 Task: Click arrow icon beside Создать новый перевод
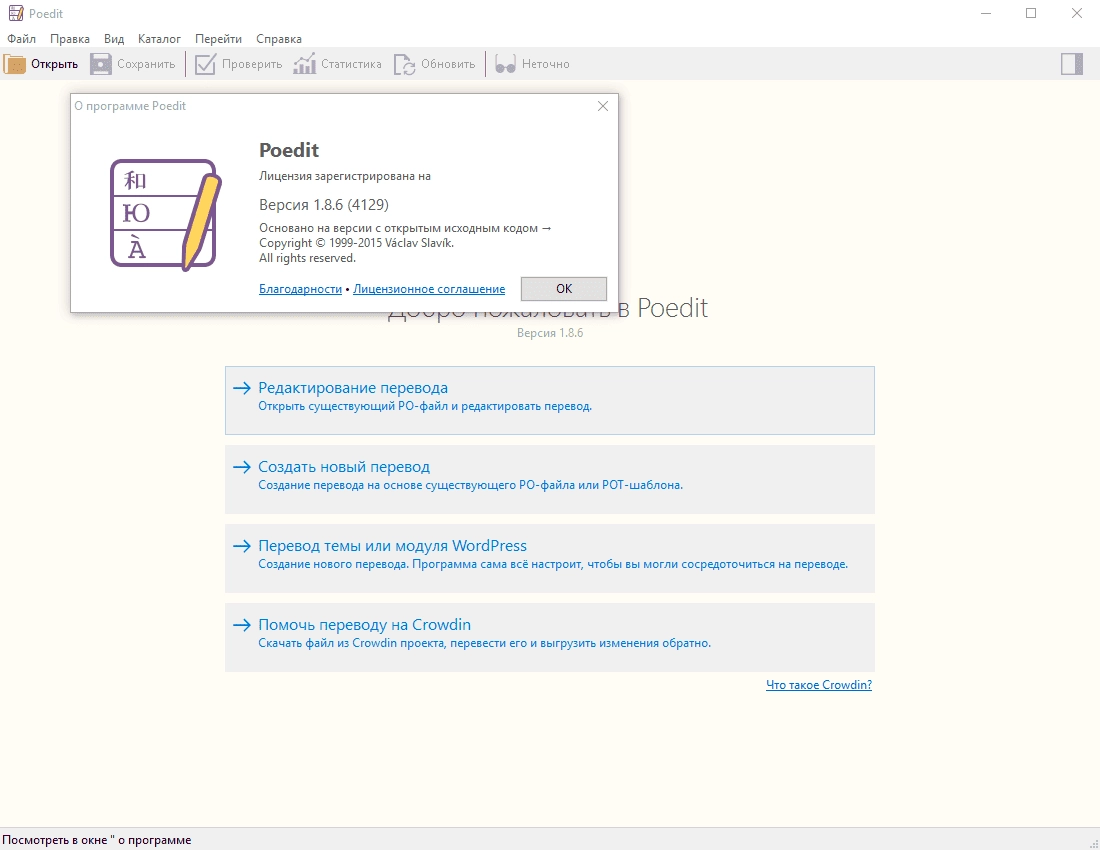[242, 467]
